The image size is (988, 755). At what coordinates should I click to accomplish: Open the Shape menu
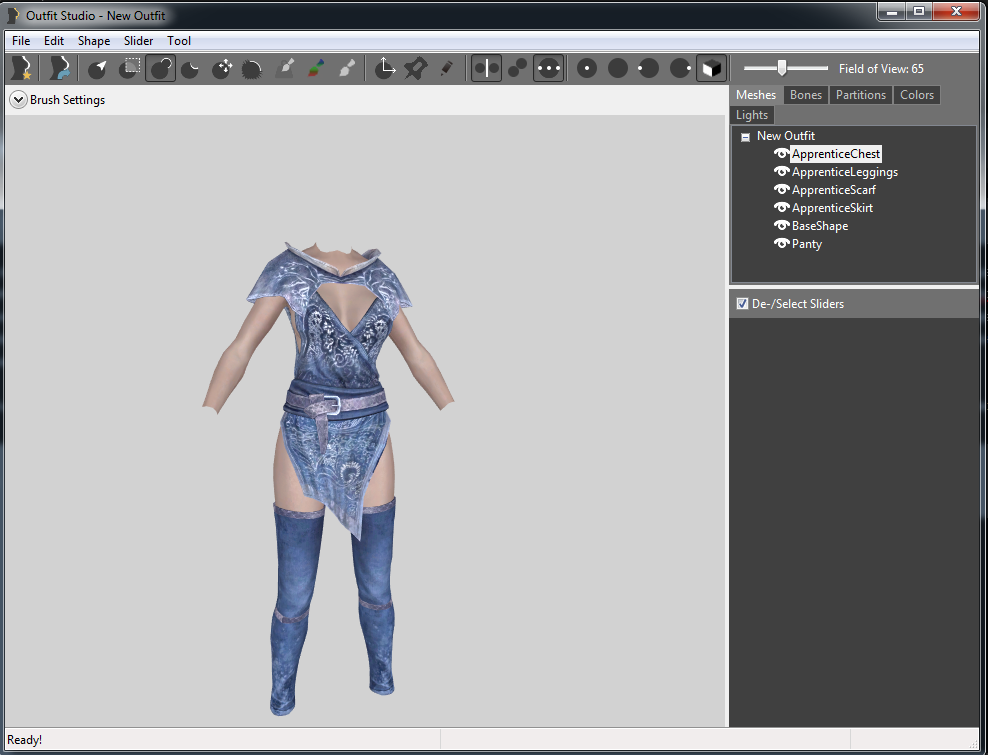94,41
